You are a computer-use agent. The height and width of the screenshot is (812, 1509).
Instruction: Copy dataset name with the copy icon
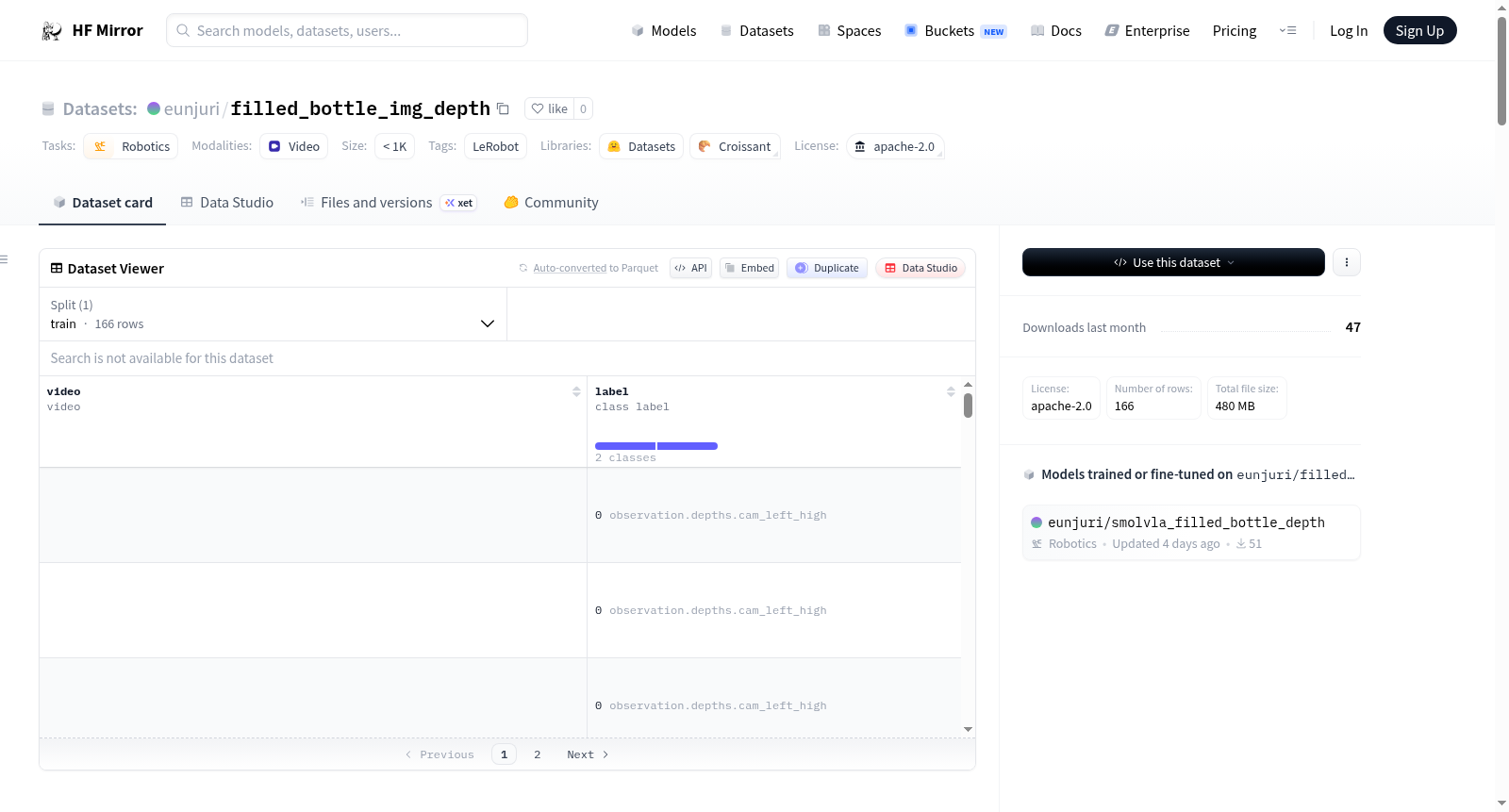[x=503, y=109]
